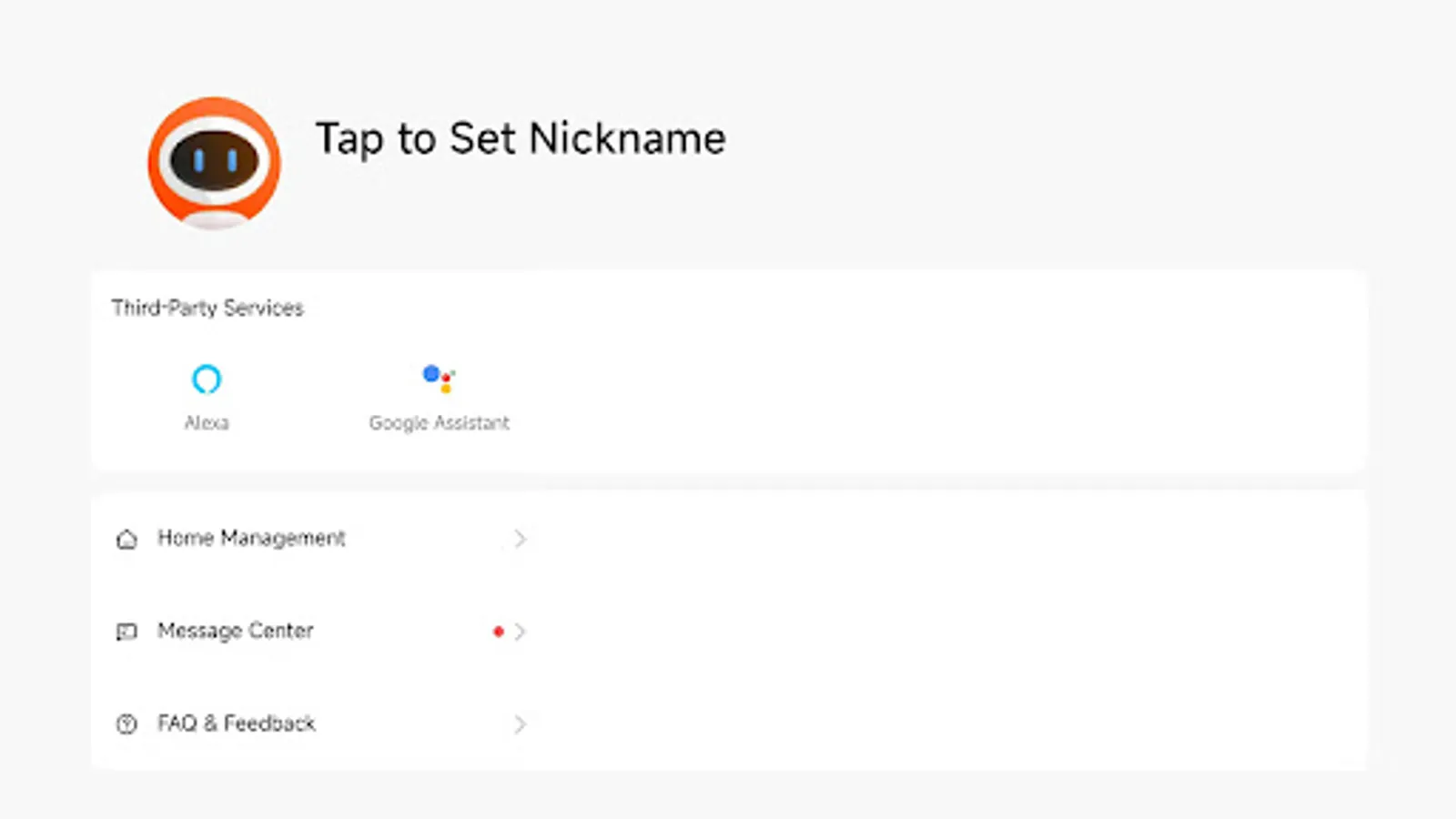This screenshot has height=819, width=1456.
Task: Tap the red notification dot on Message Center
Action: pos(498,632)
